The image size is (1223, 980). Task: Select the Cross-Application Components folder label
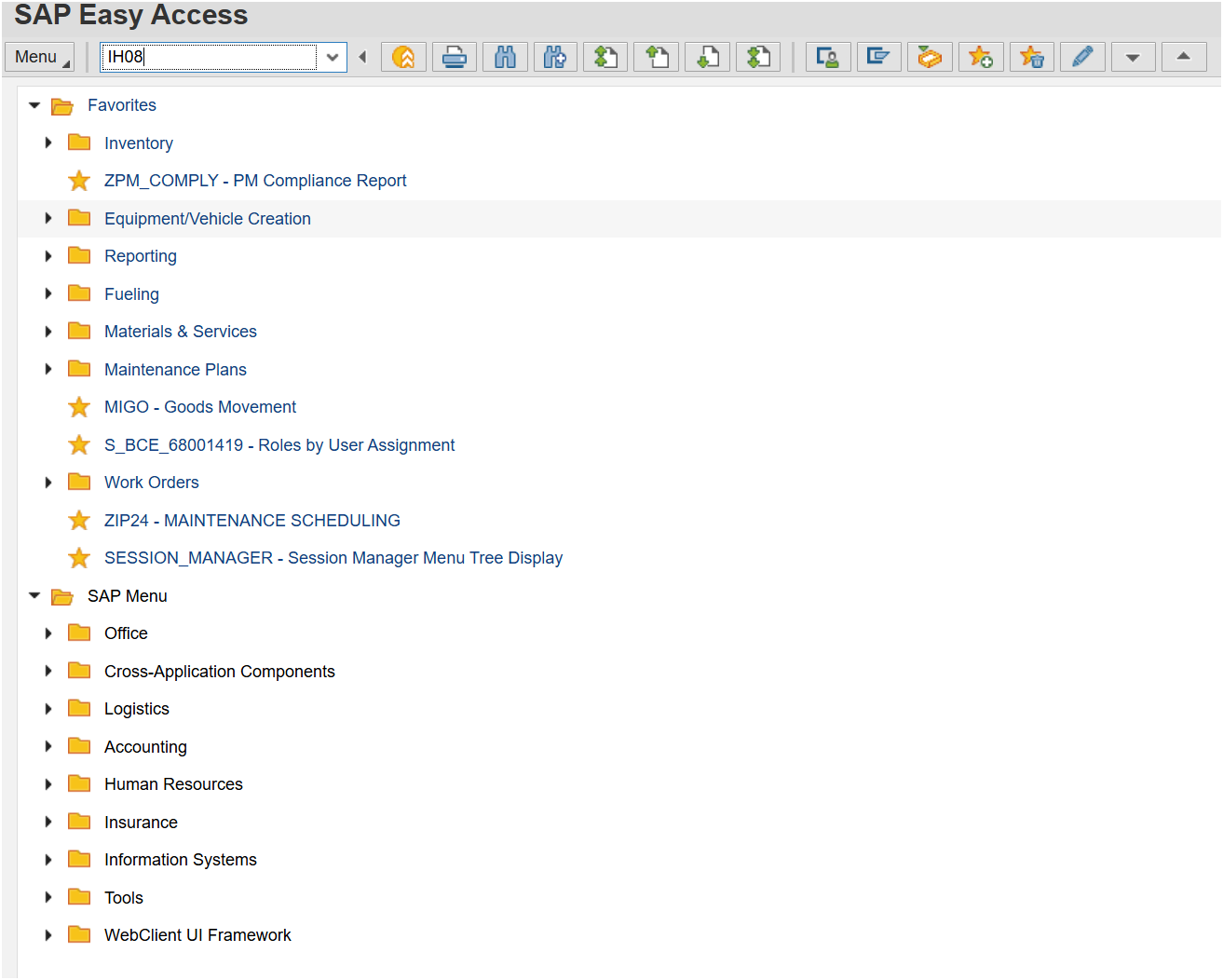coord(220,672)
